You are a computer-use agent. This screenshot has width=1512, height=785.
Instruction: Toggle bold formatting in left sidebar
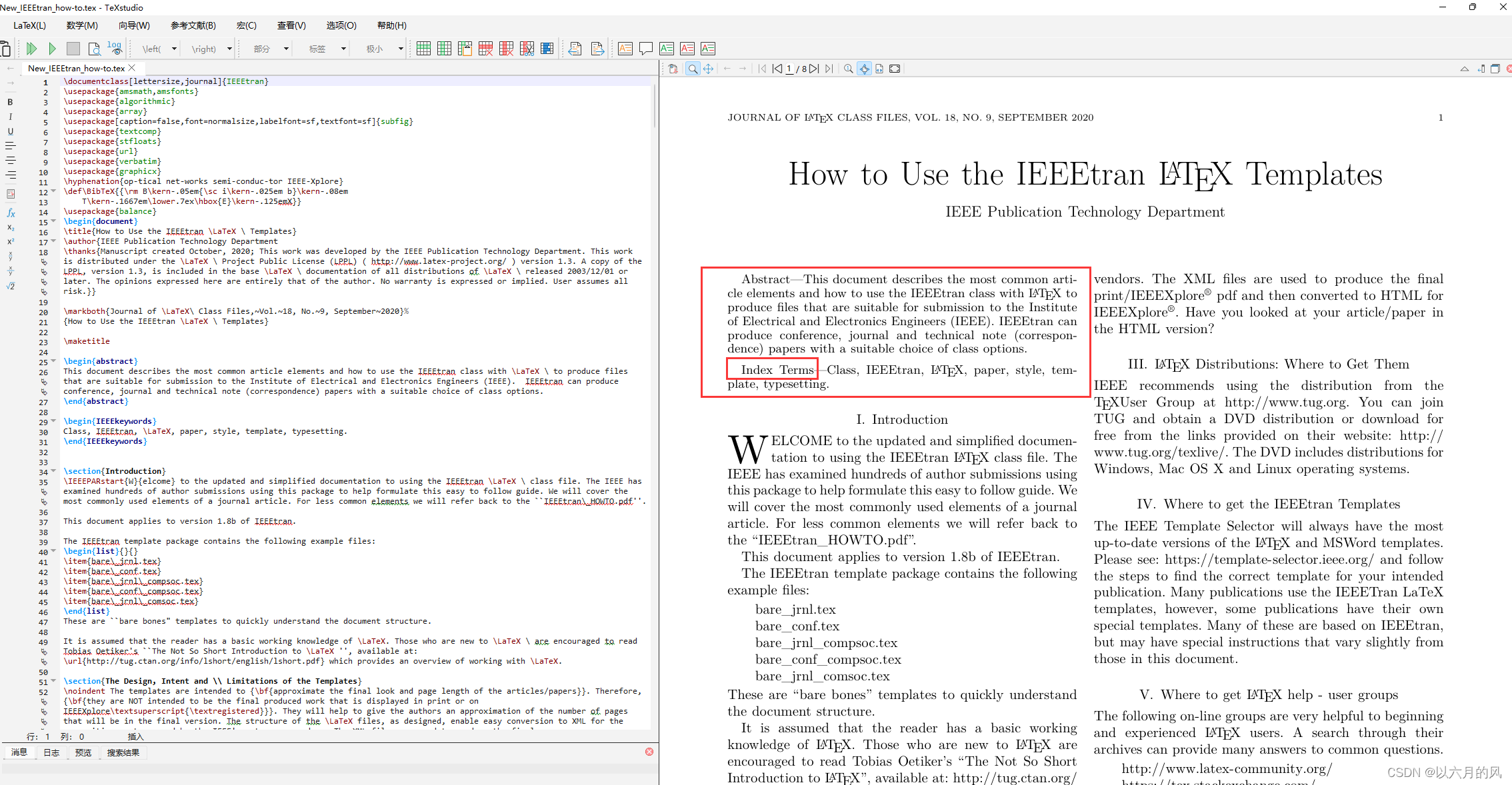[x=10, y=102]
